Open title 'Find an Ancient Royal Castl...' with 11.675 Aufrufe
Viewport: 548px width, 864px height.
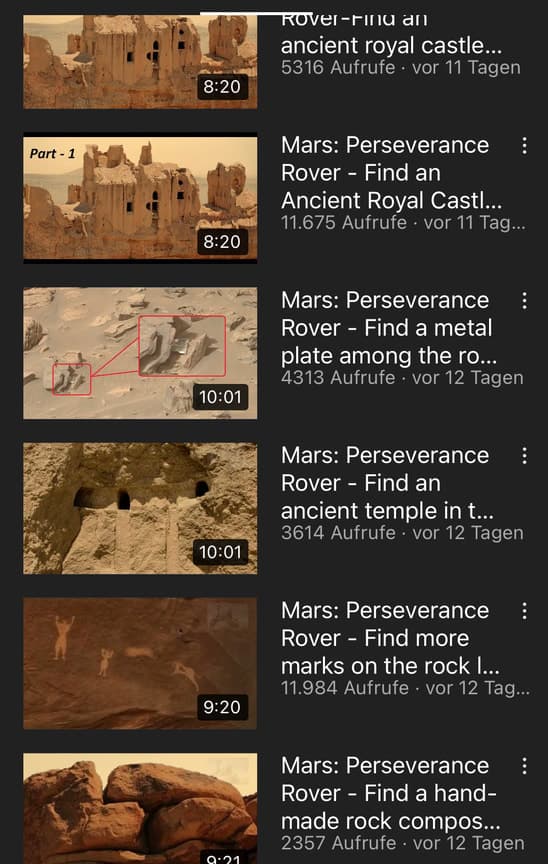pos(392,173)
